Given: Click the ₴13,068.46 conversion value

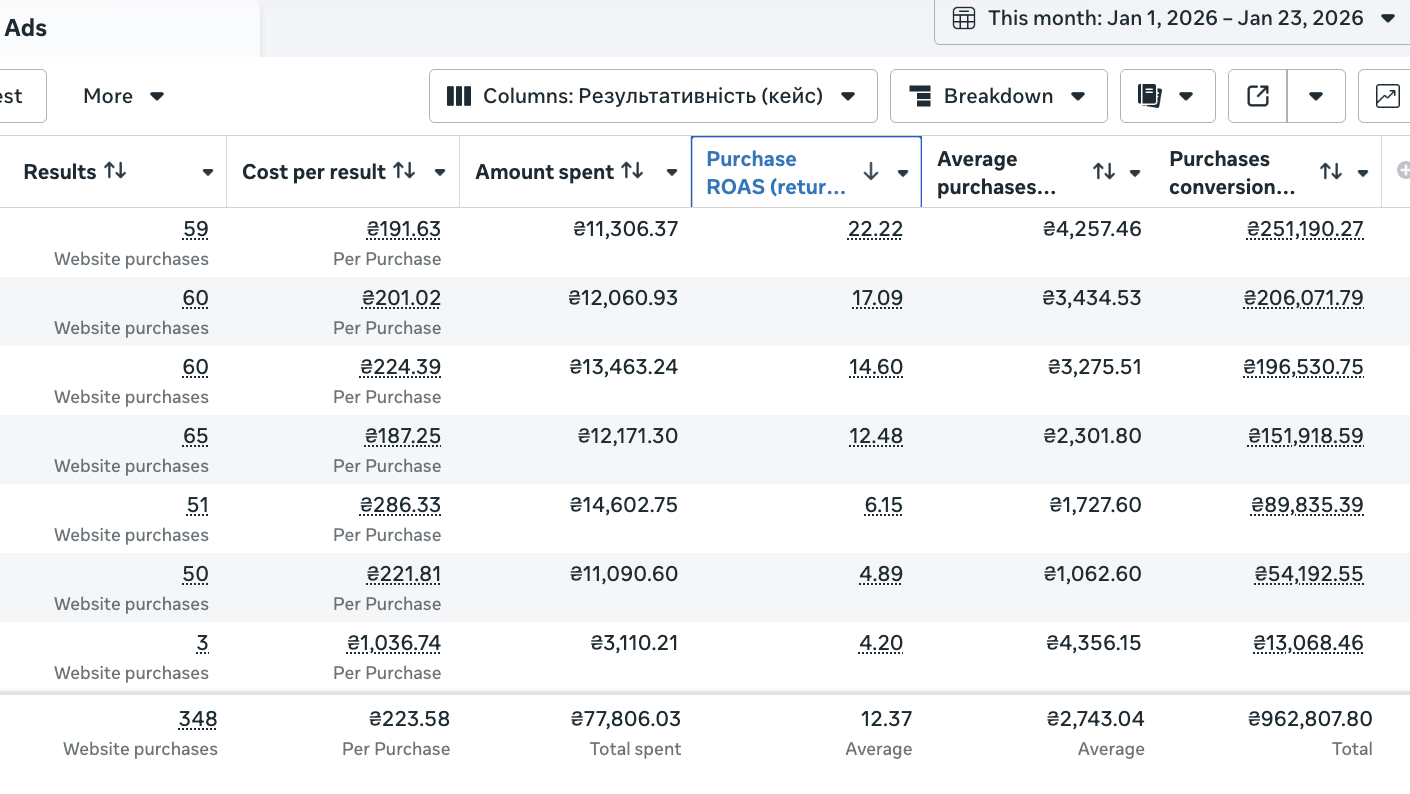Looking at the screenshot, I should click(x=1308, y=643).
